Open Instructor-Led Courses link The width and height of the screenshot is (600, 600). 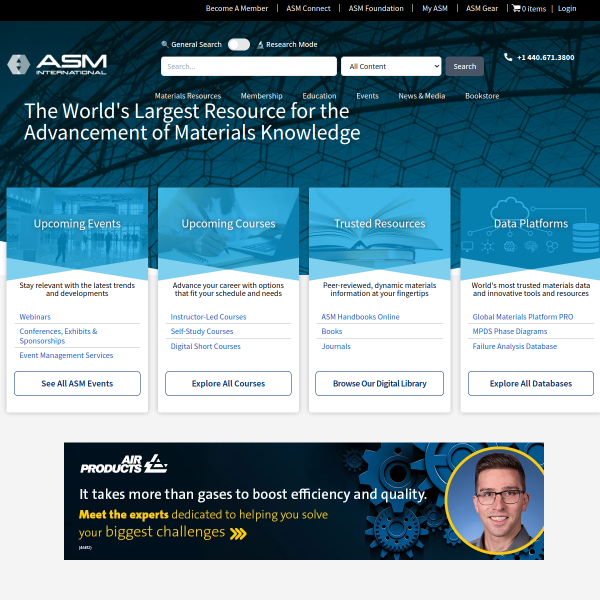(208, 317)
